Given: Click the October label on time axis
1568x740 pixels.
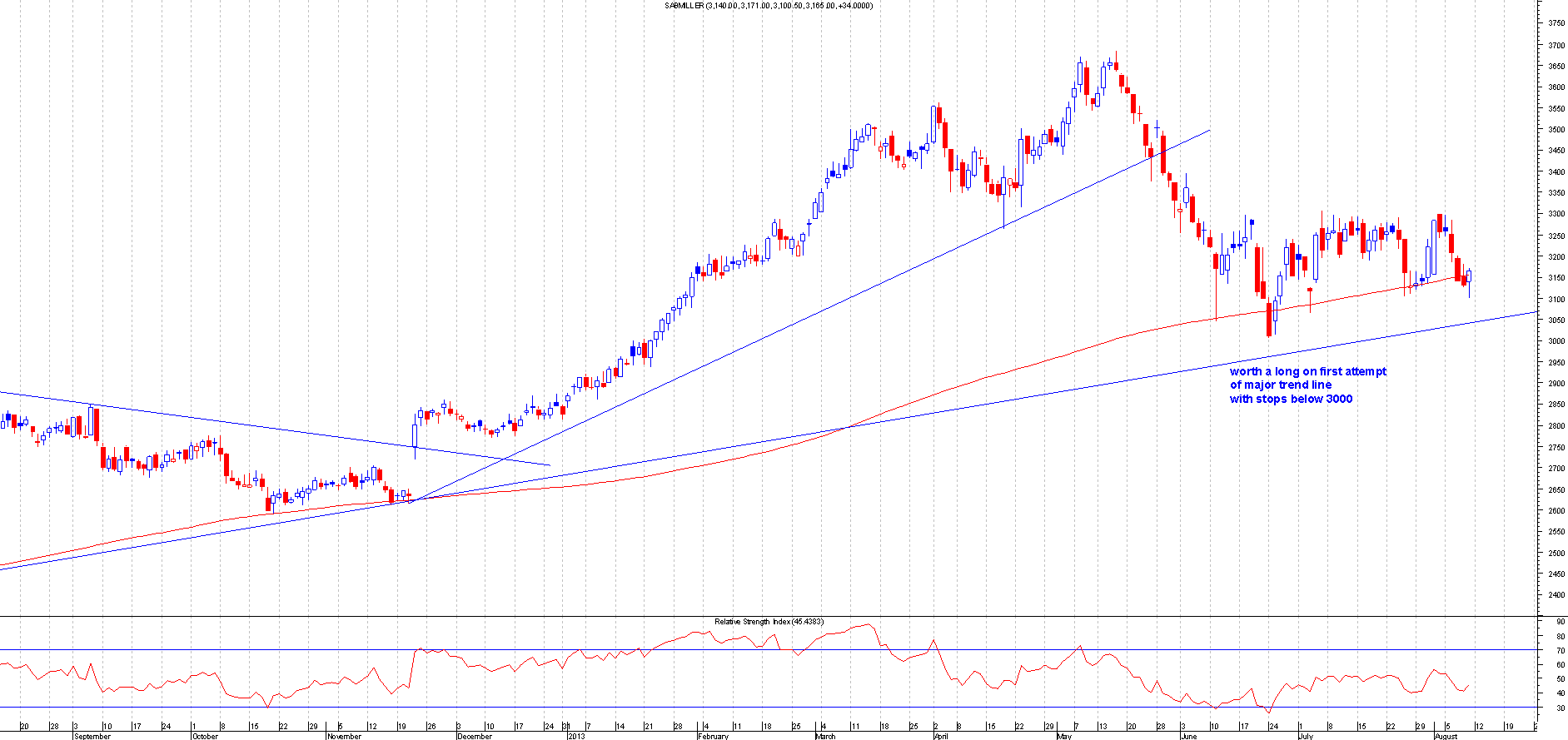Looking at the screenshot, I should (205, 736).
